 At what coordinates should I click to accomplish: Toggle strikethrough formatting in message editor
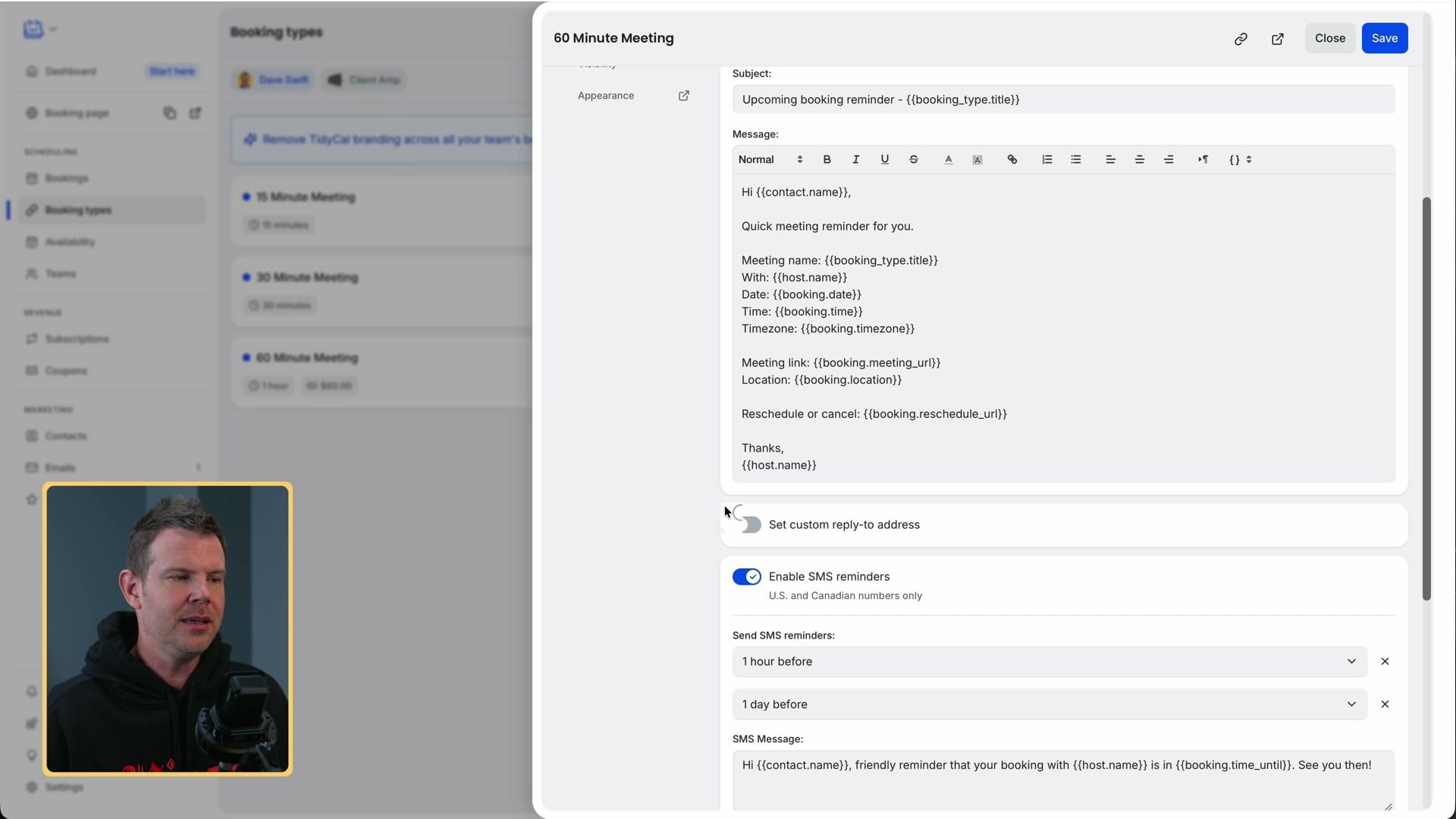(913, 159)
